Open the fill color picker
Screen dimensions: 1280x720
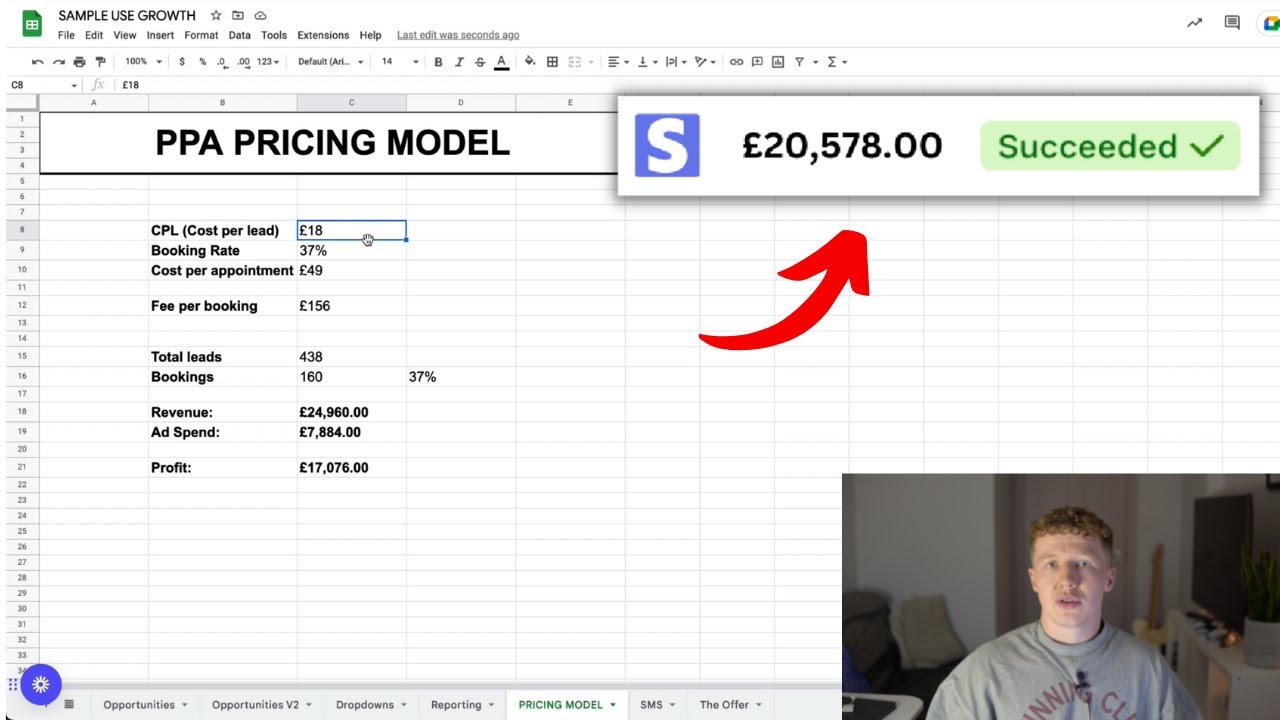(530, 62)
